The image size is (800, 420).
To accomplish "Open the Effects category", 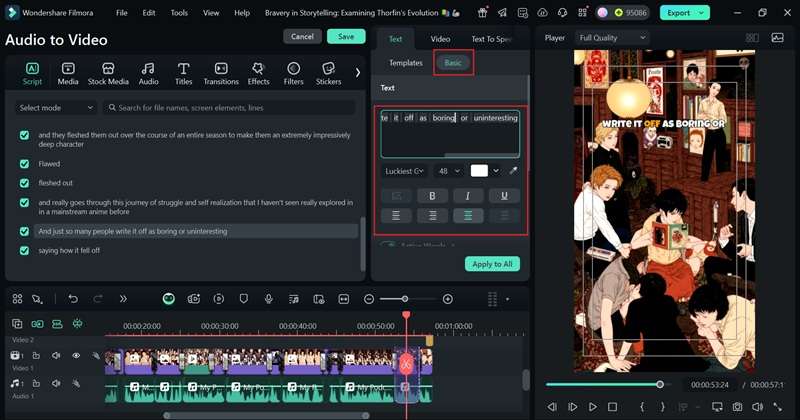I will pos(258,73).
